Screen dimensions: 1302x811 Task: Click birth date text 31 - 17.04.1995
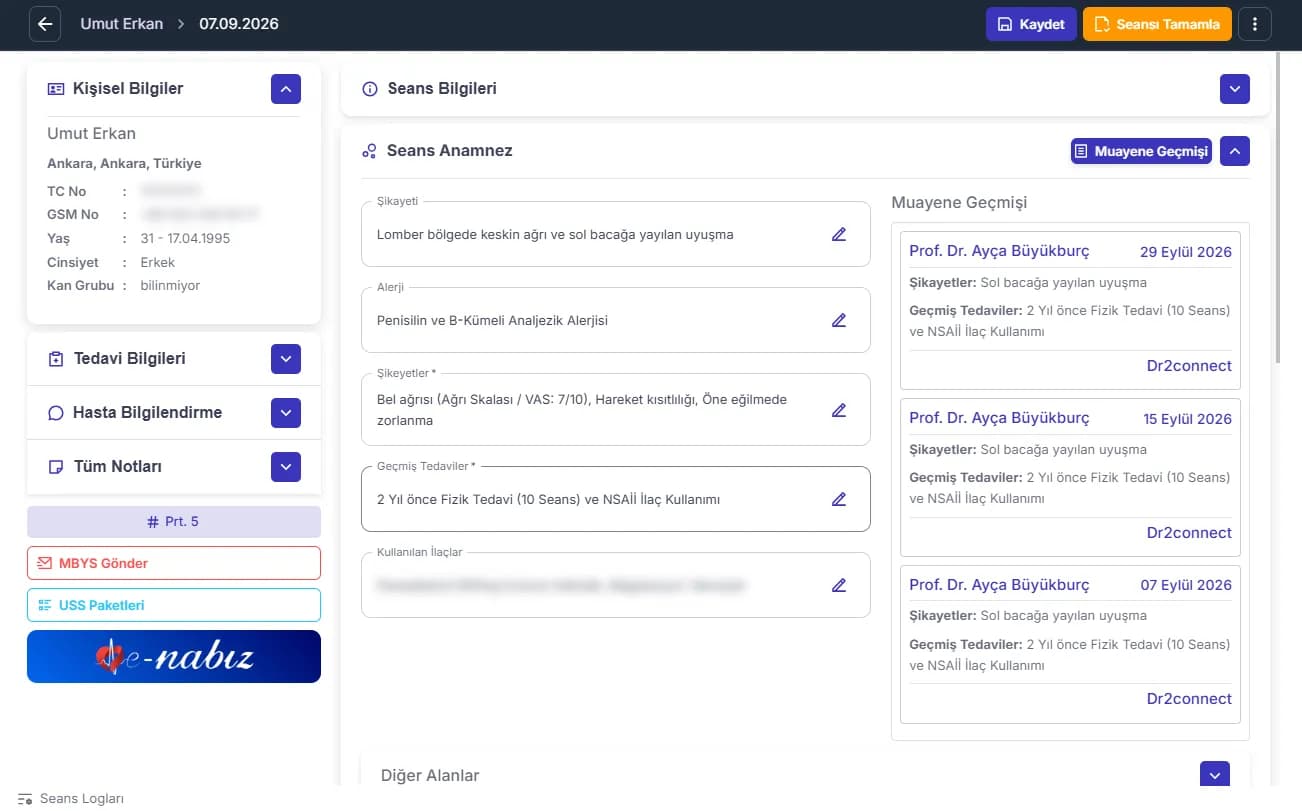coord(184,239)
